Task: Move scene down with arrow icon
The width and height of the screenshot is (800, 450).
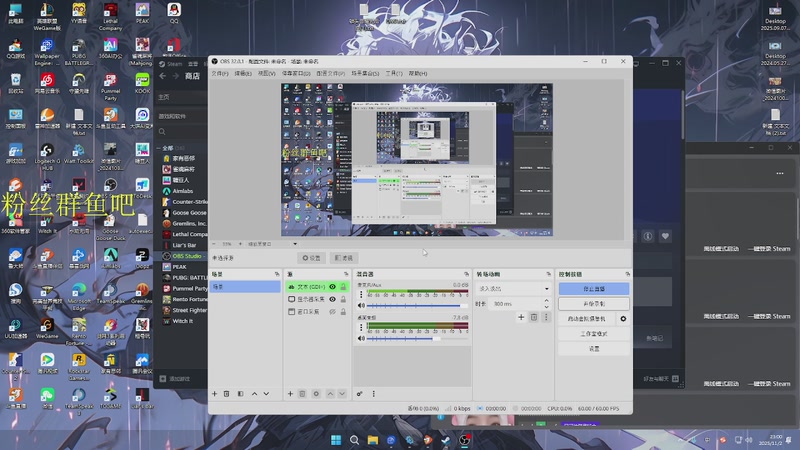Action: pos(266,394)
